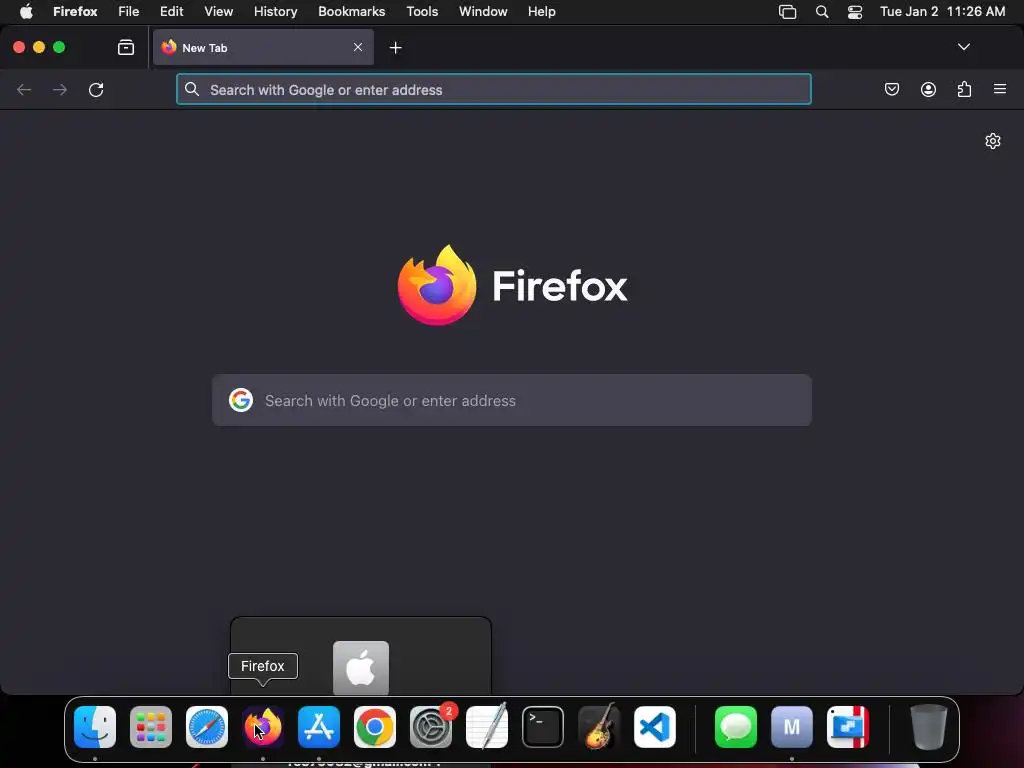Viewport: 1024px width, 768px height.
Task: Open the View menu
Action: click(x=218, y=12)
